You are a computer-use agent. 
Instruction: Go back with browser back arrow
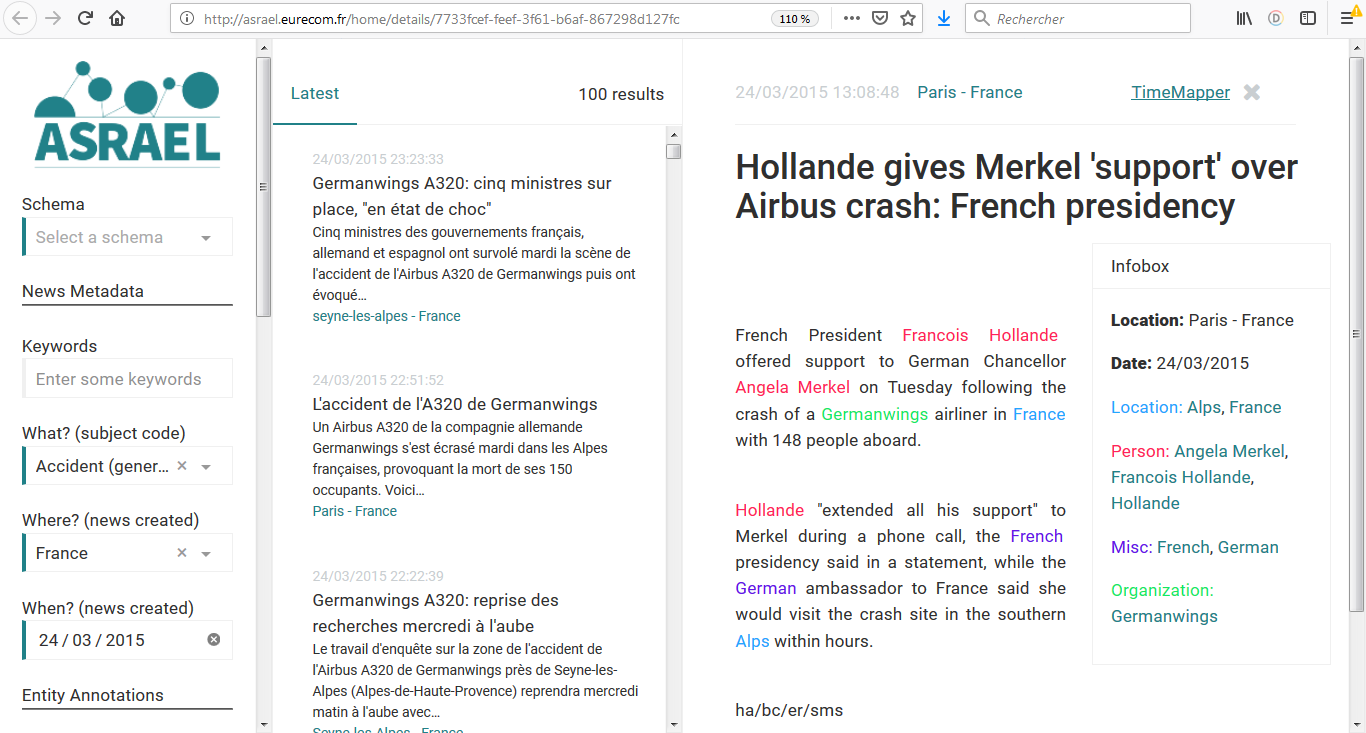21,18
